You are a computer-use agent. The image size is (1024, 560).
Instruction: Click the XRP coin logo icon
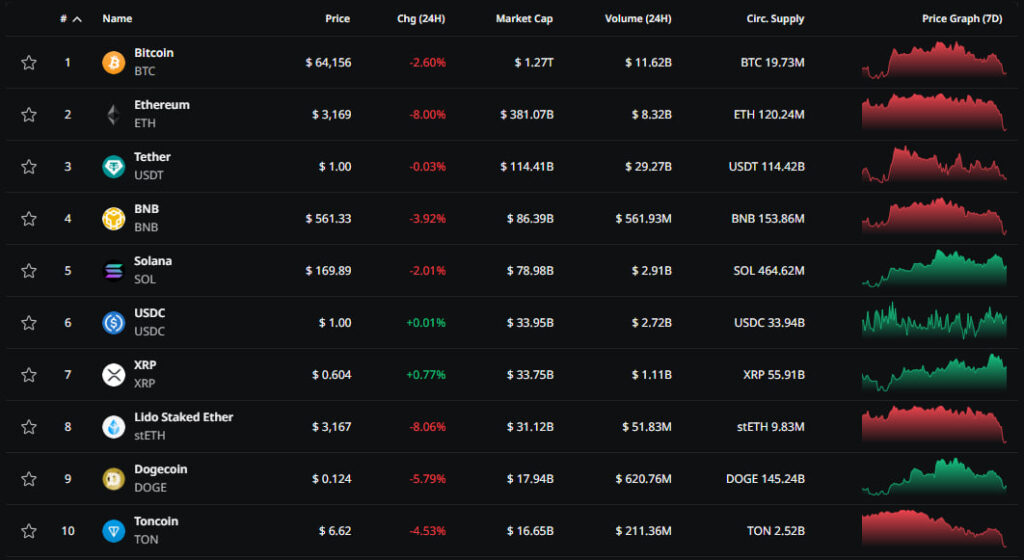[x=114, y=375]
